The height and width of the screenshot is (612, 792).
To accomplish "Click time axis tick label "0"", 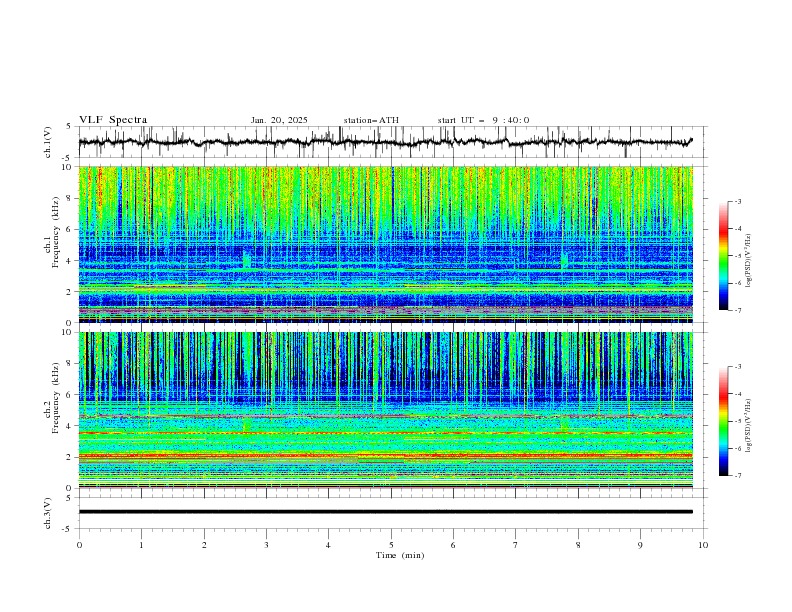I will tap(79, 545).
